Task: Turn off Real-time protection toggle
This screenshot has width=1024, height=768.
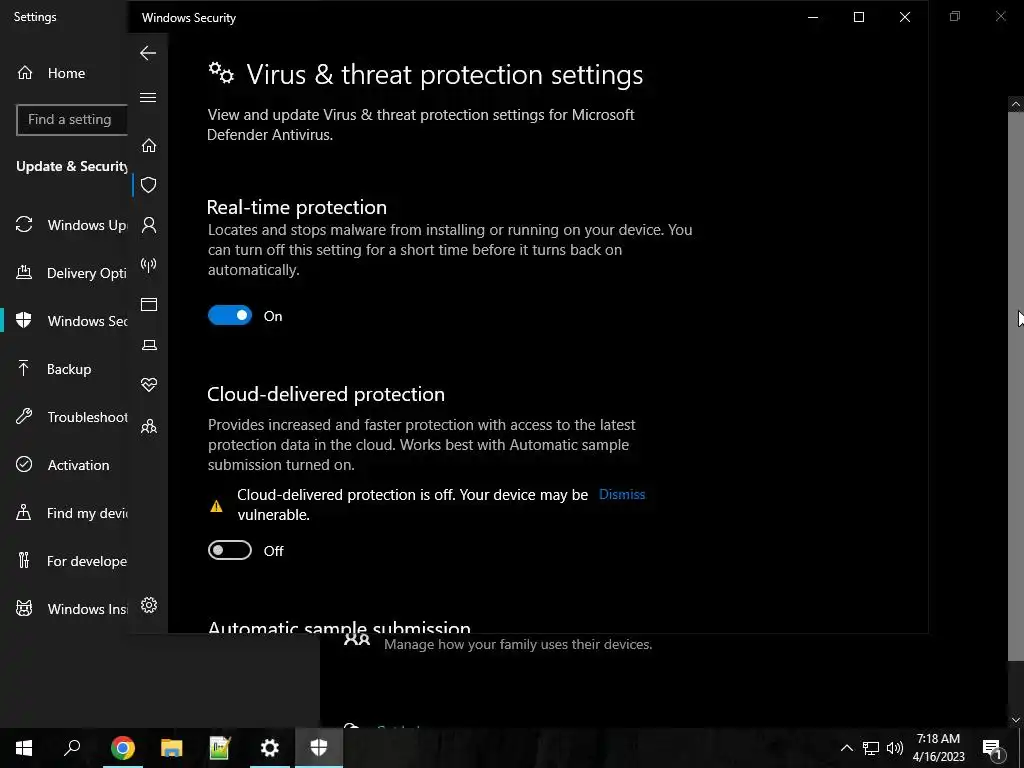Action: pos(230,316)
